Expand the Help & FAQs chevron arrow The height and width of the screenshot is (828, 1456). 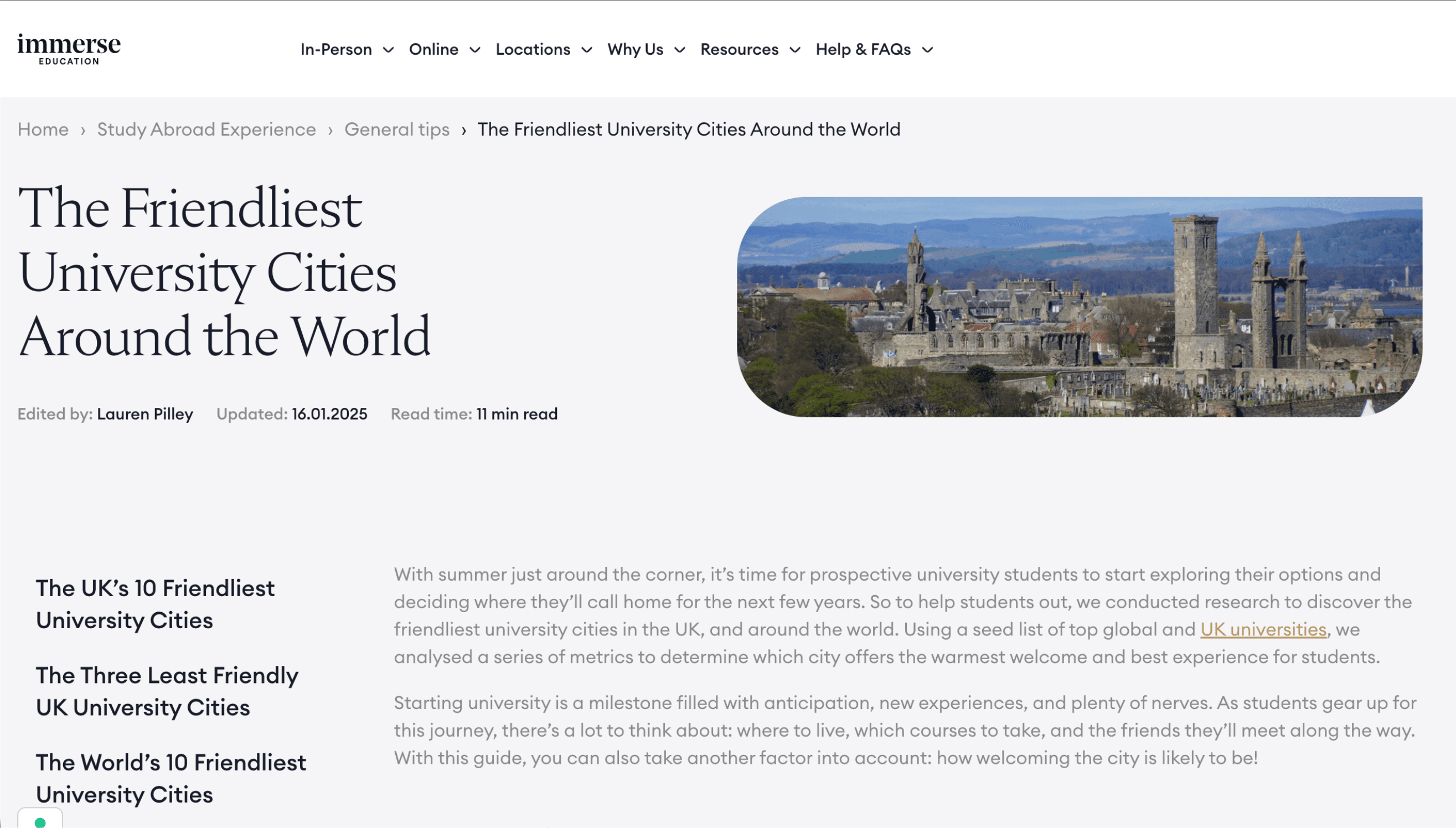pyautogui.click(x=928, y=50)
